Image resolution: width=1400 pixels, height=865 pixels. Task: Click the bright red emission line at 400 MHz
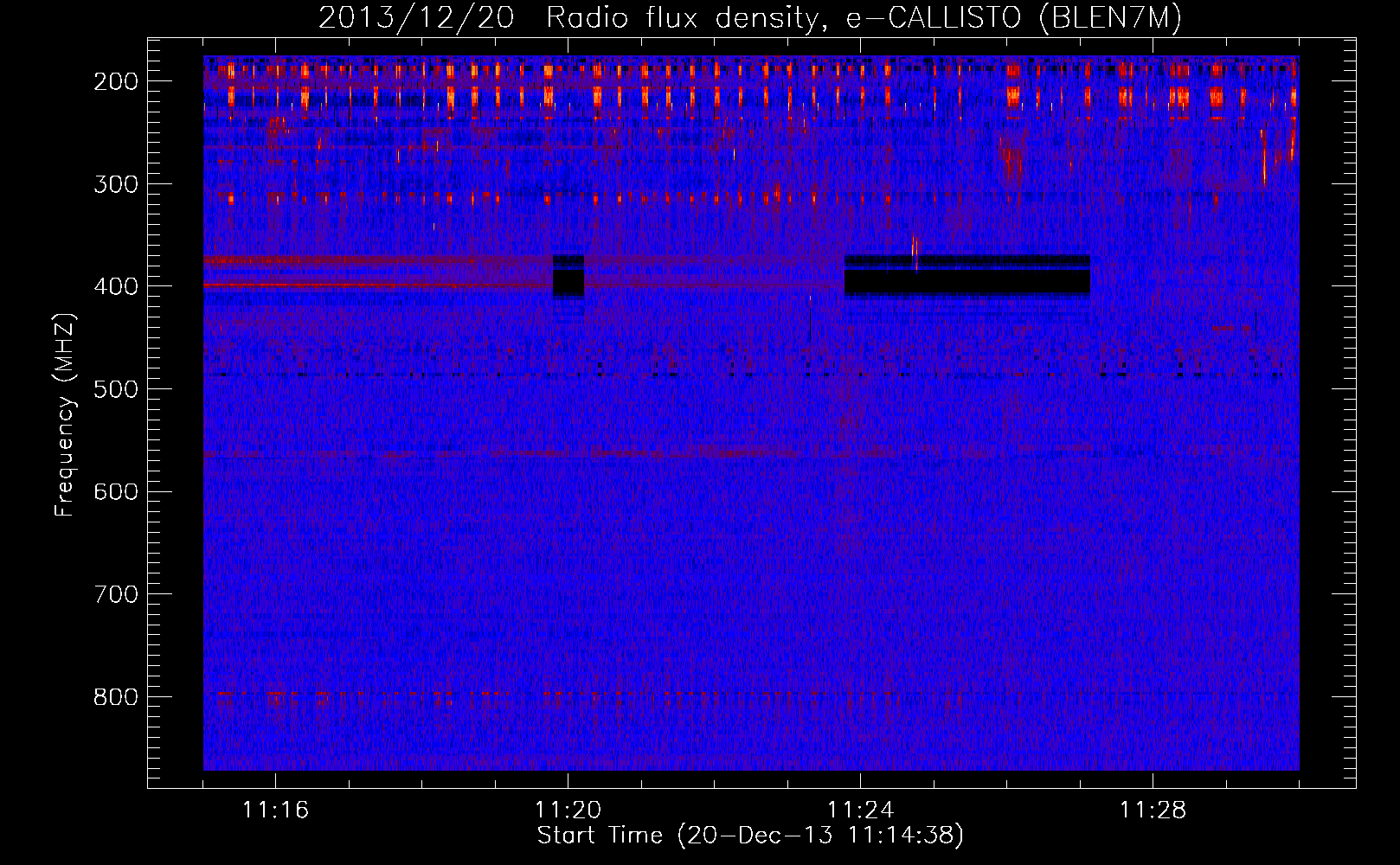[x=378, y=285]
